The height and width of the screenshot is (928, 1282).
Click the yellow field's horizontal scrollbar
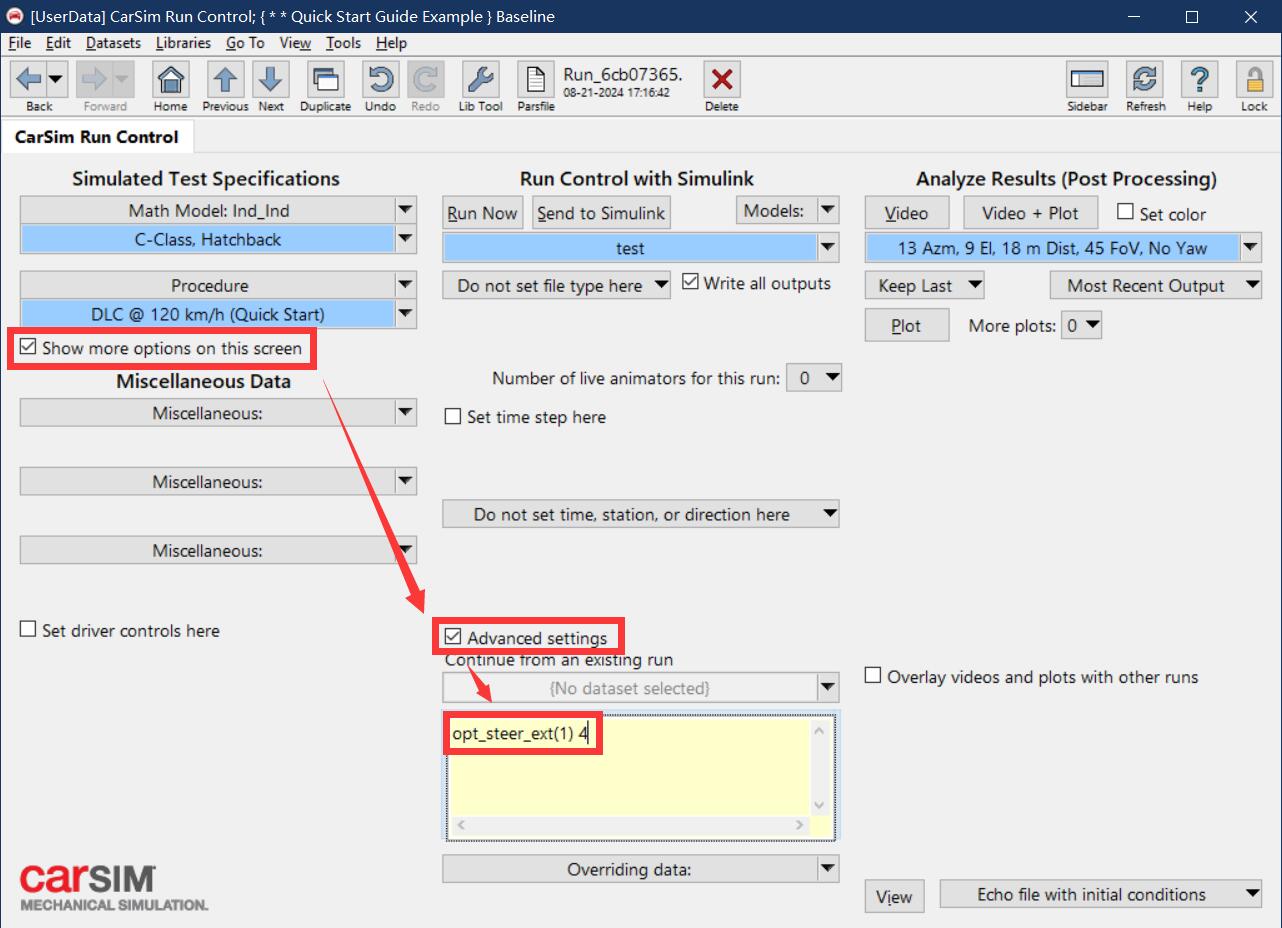629,825
